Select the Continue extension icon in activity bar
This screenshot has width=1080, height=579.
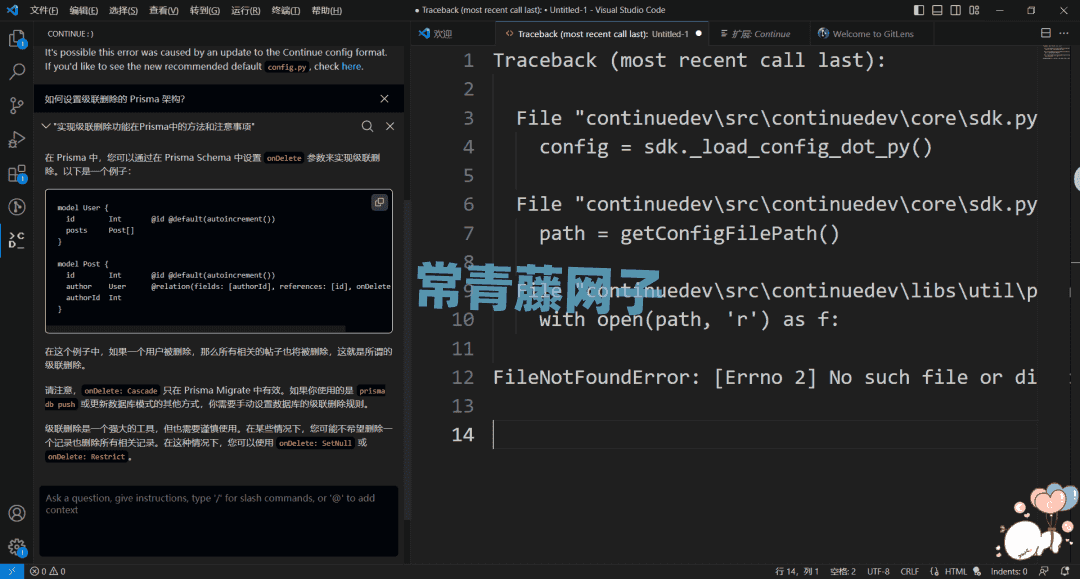17,240
